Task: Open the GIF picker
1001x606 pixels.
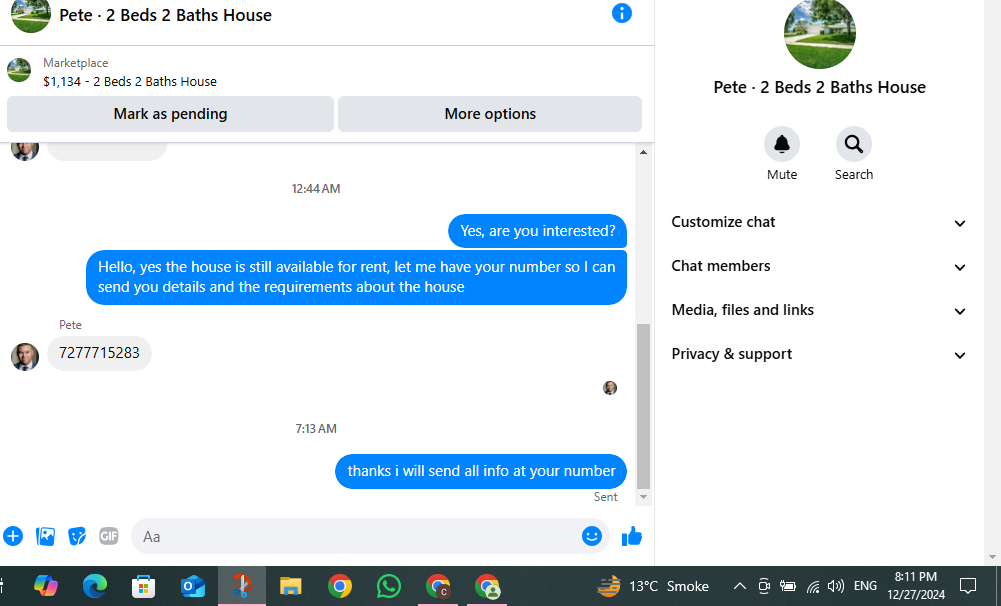Action: 109,536
